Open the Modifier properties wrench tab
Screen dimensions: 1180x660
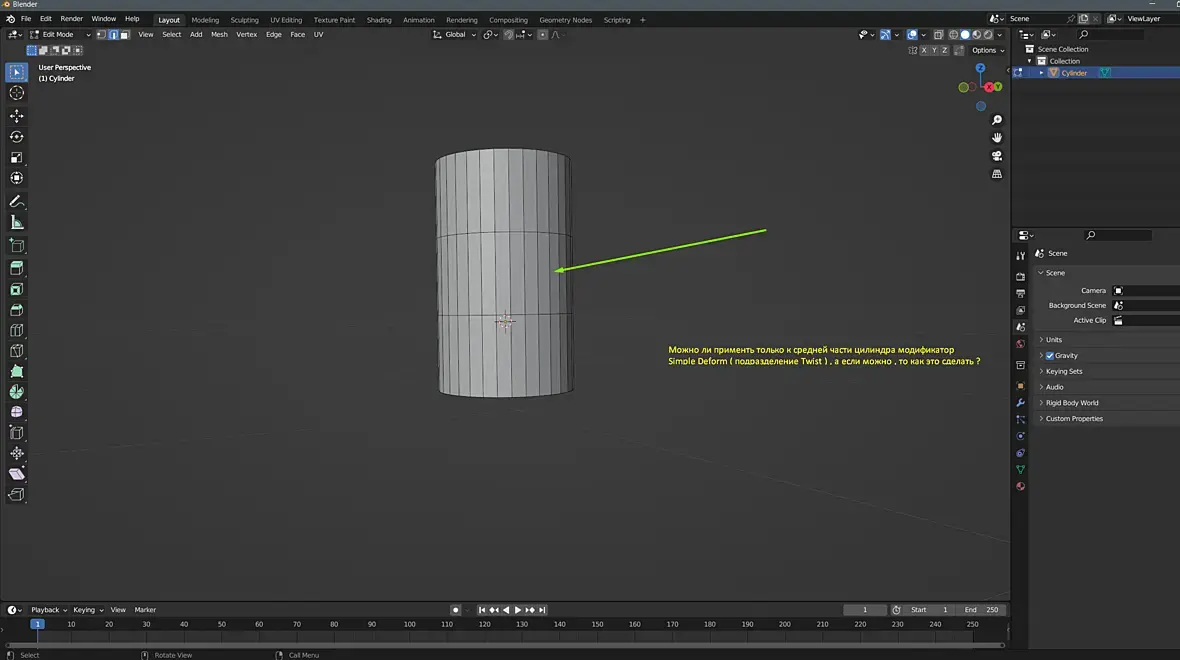coord(1020,403)
